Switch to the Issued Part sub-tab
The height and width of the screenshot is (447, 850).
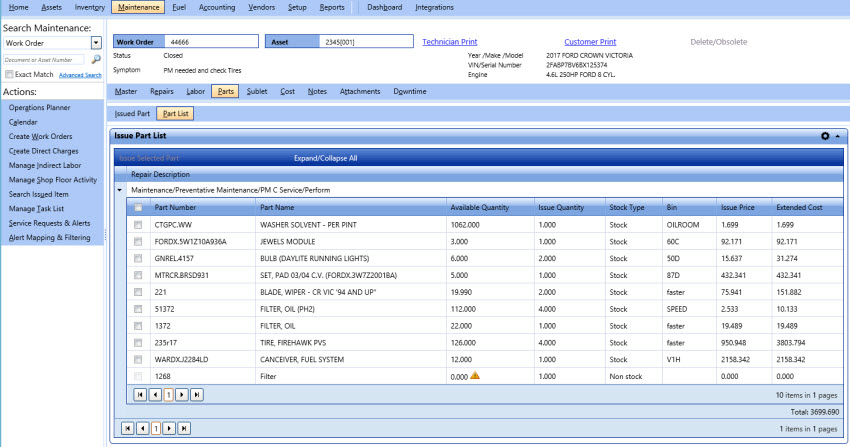click(x=132, y=114)
